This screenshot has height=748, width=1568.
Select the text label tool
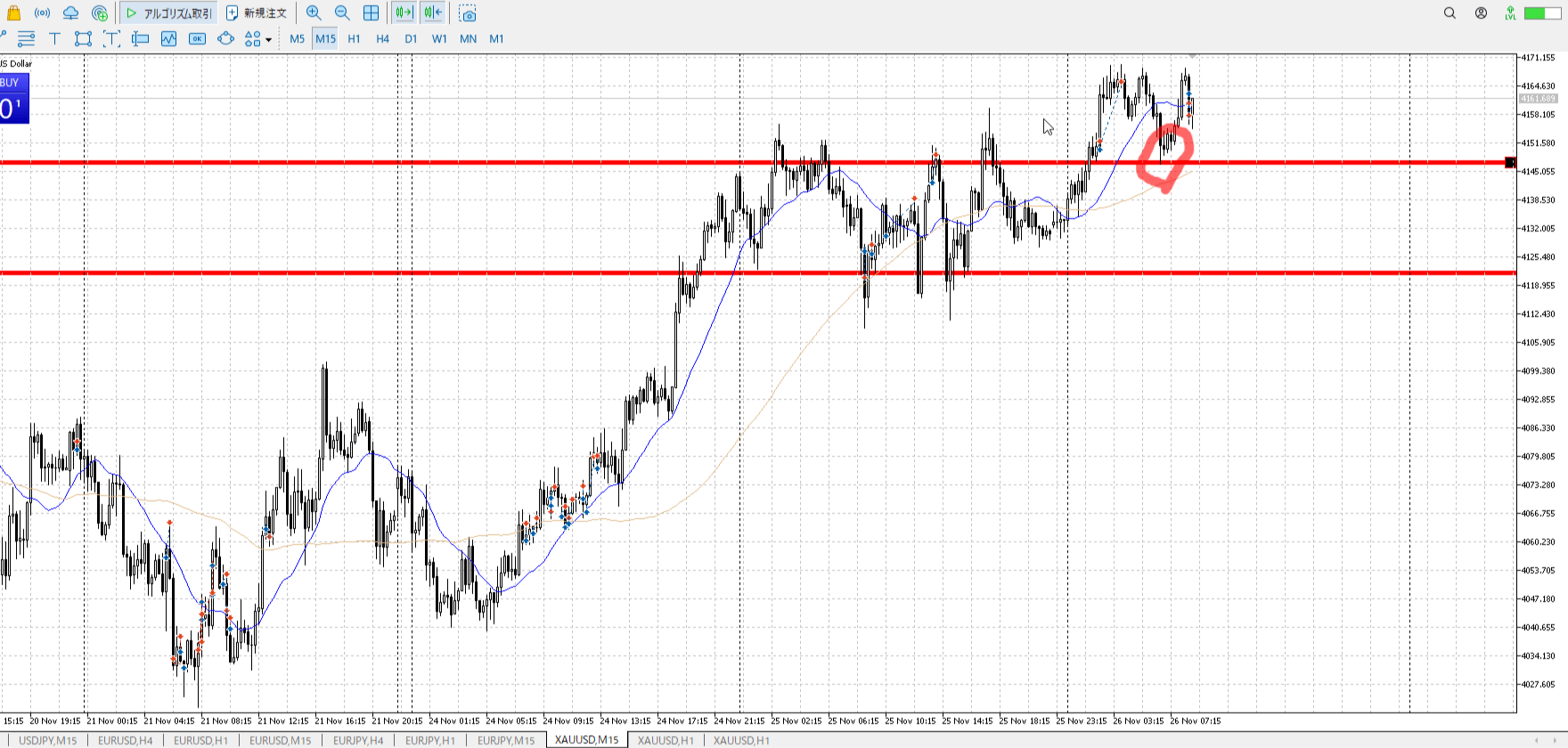tap(54, 38)
